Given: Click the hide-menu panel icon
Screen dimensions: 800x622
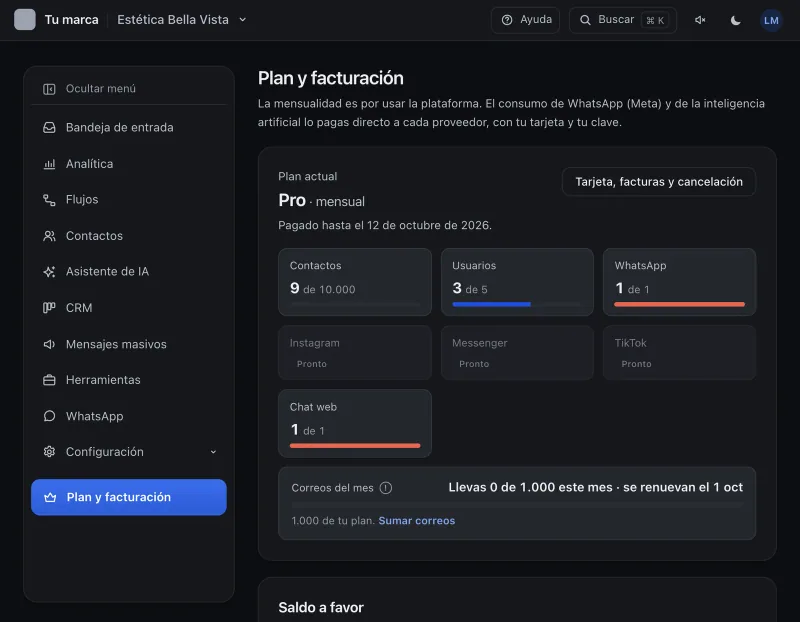Looking at the screenshot, I should click(49, 89).
